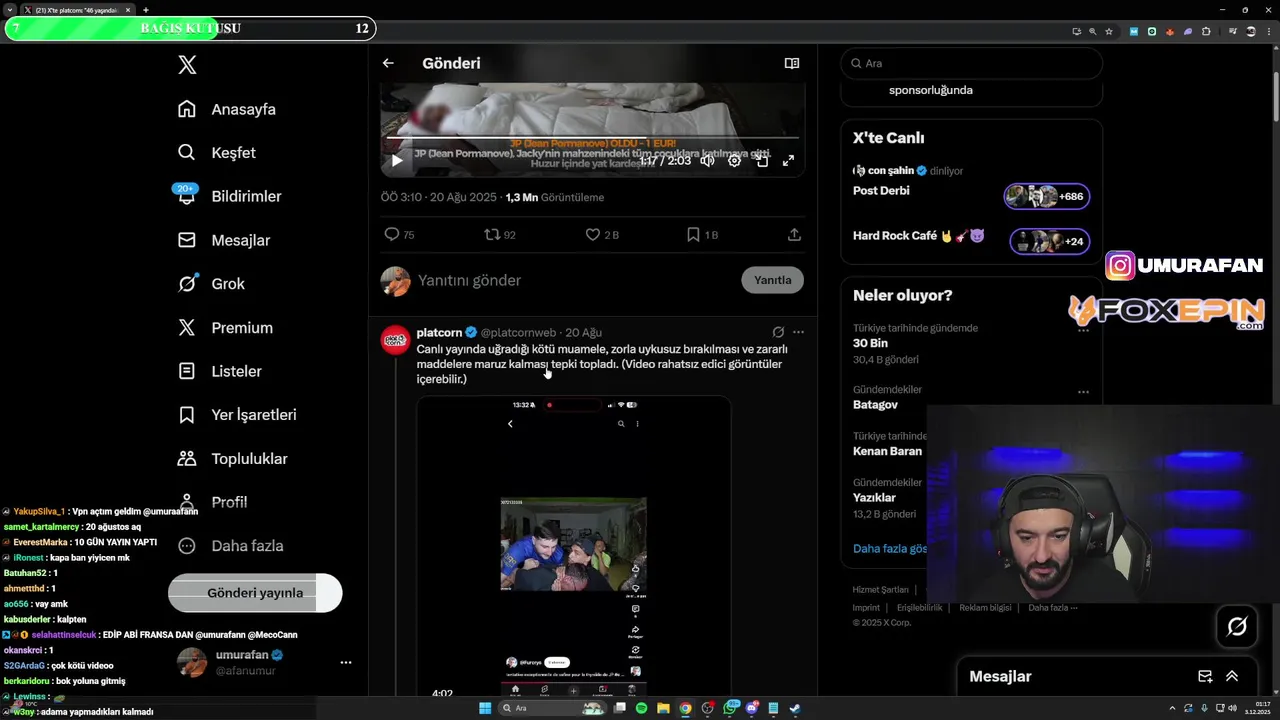
Task: Open Keşfet search page
Action: [x=216, y=153]
